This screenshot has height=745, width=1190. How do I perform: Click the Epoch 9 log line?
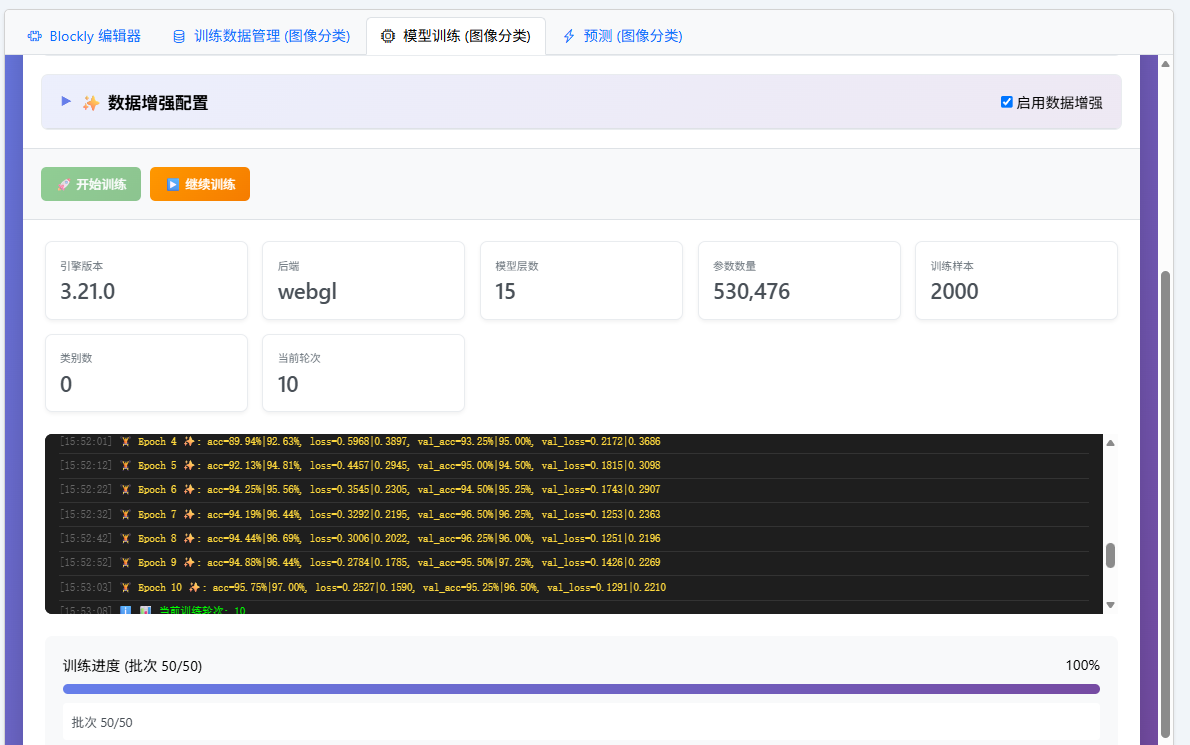[x=574, y=563]
